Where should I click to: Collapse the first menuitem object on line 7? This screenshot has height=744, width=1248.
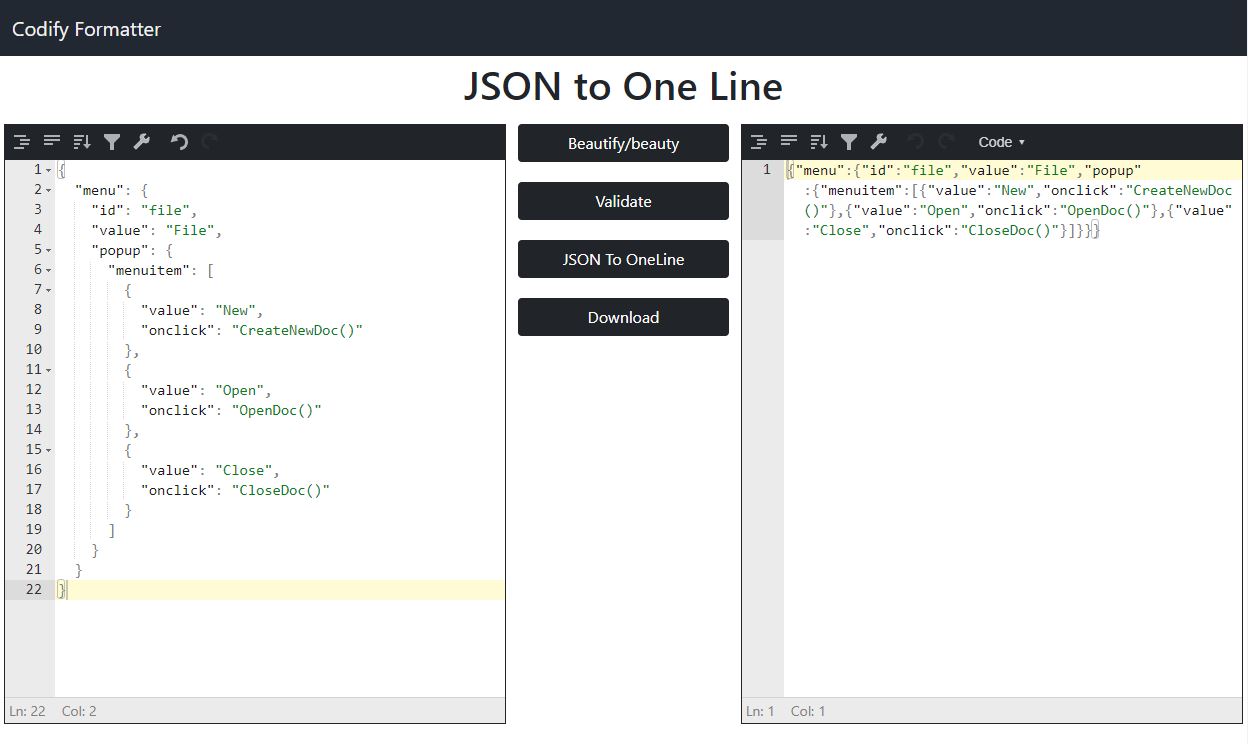pyautogui.click(x=48, y=289)
